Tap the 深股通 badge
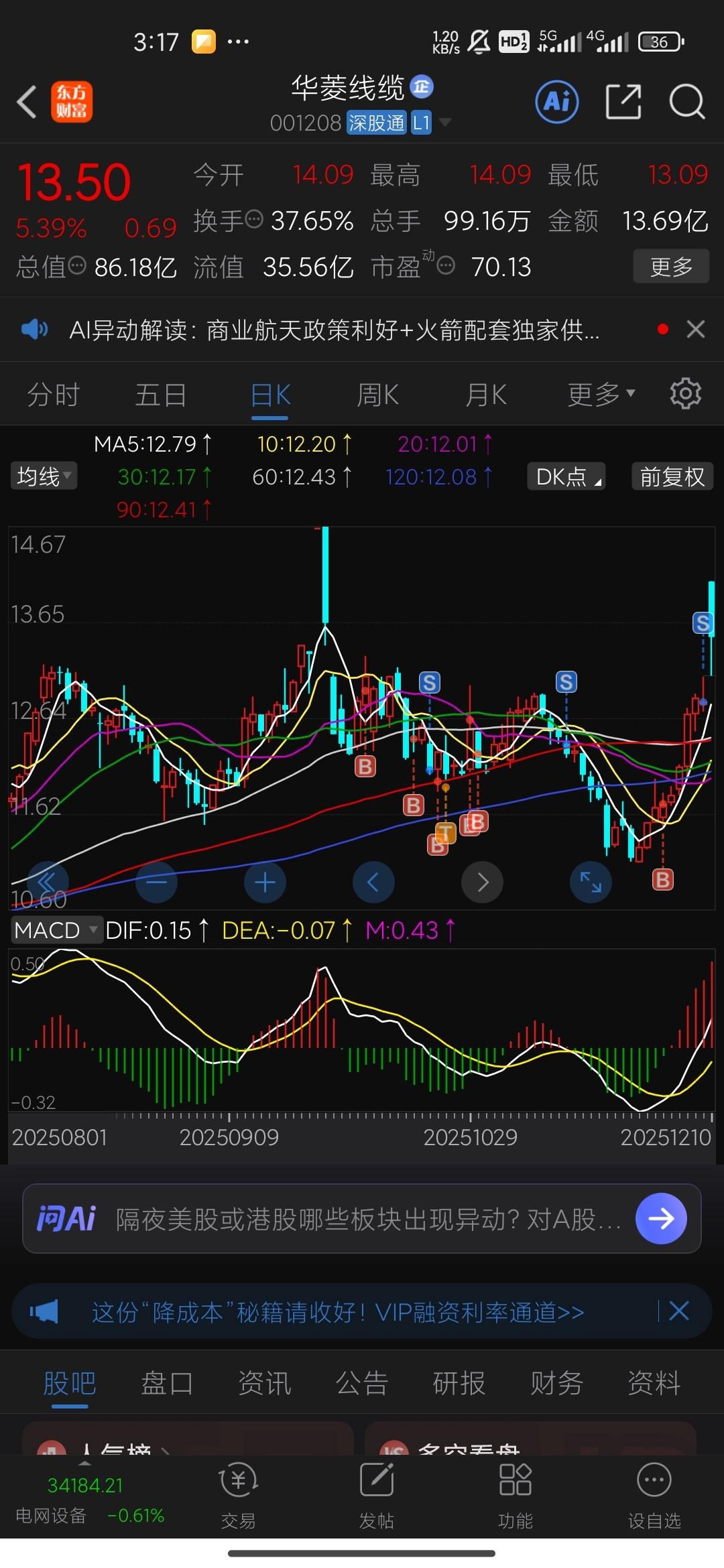Image resolution: width=724 pixels, height=1568 pixels. click(x=377, y=123)
